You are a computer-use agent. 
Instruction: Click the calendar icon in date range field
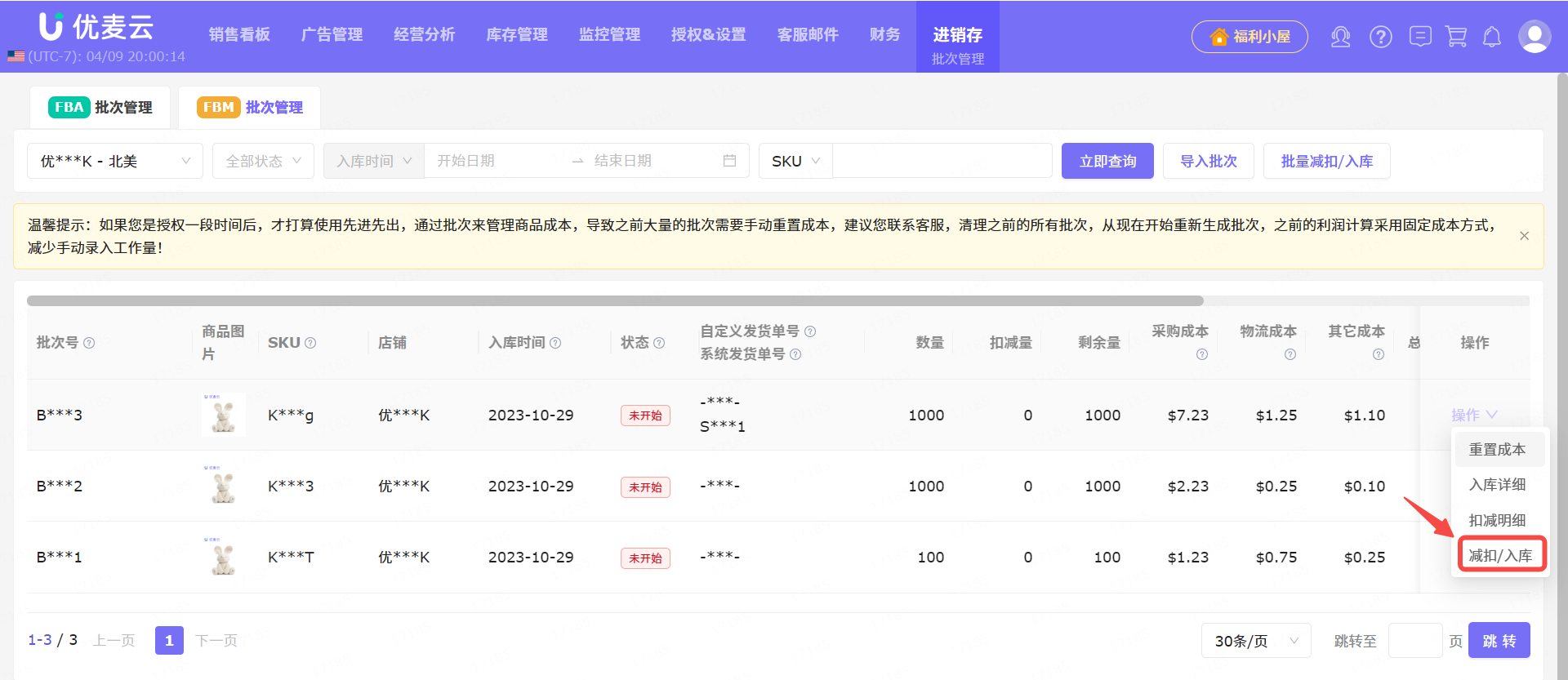coord(729,161)
